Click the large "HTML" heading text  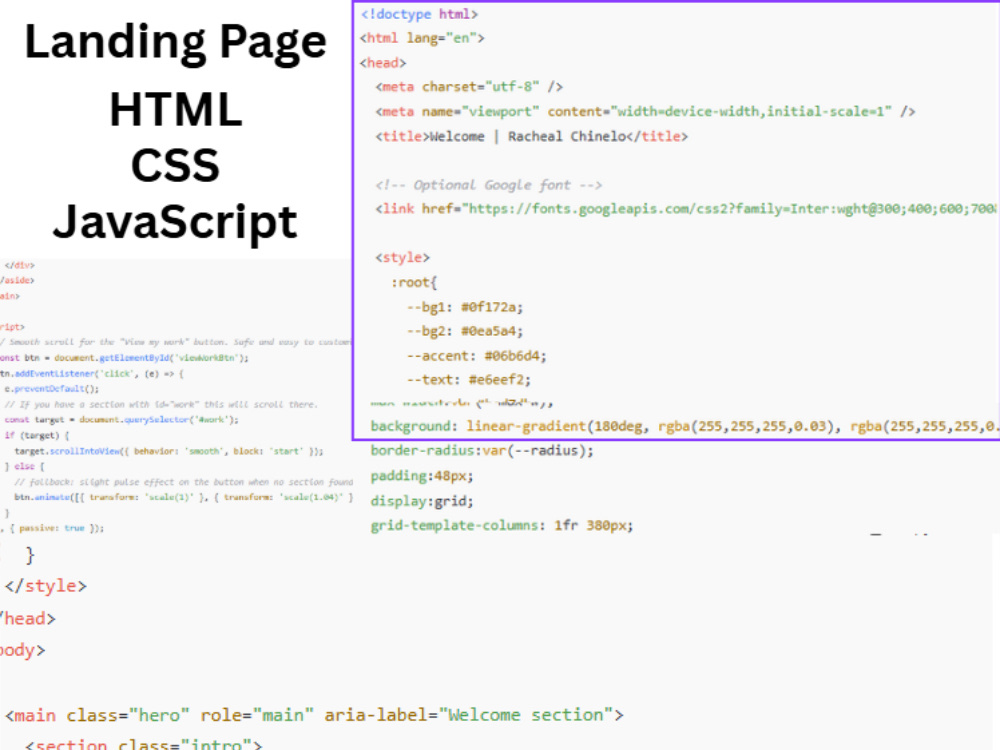[176, 110]
